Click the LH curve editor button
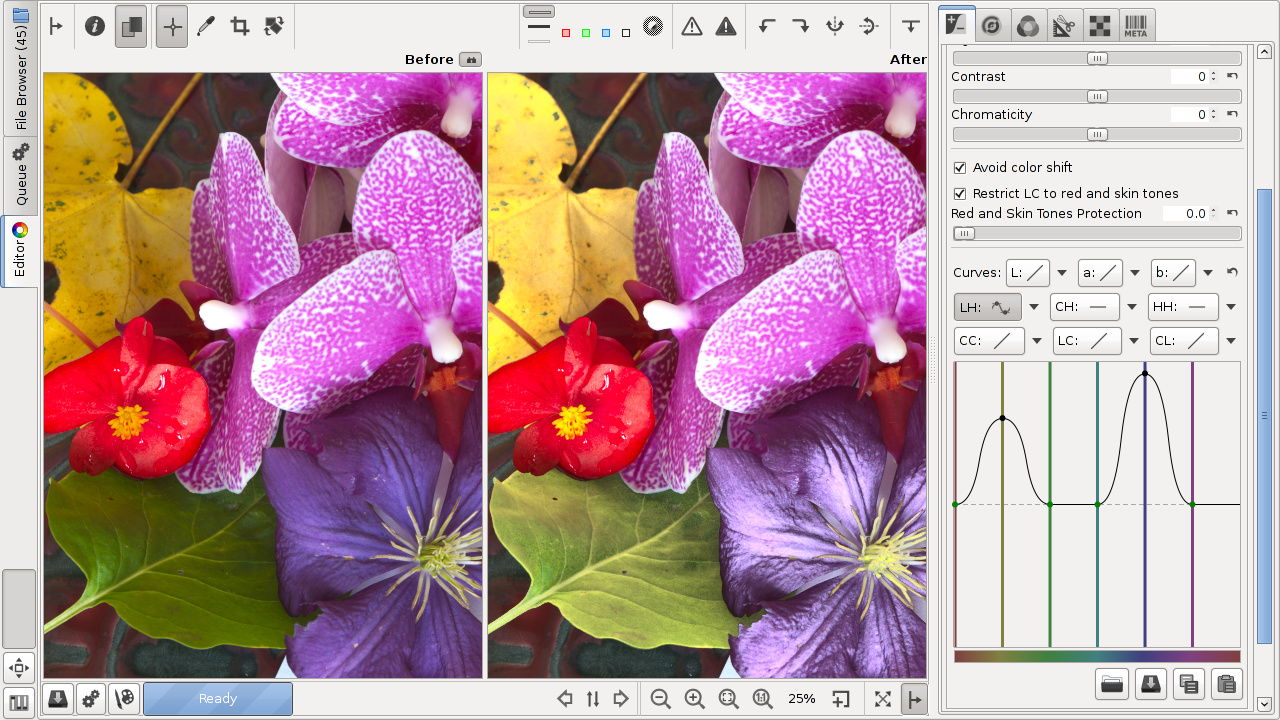This screenshot has width=1280, height=720. 987,307
